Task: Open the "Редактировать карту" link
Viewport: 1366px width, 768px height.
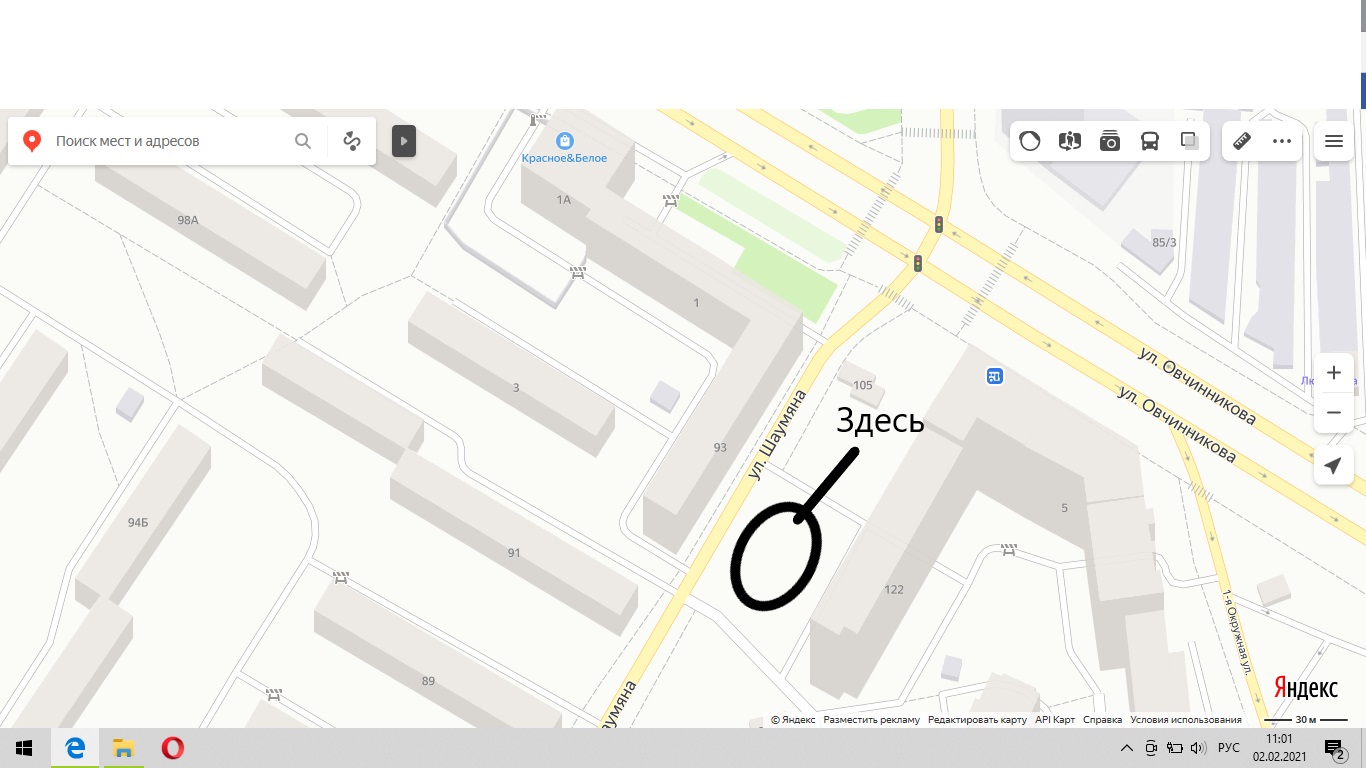Action: pos(977,720)
